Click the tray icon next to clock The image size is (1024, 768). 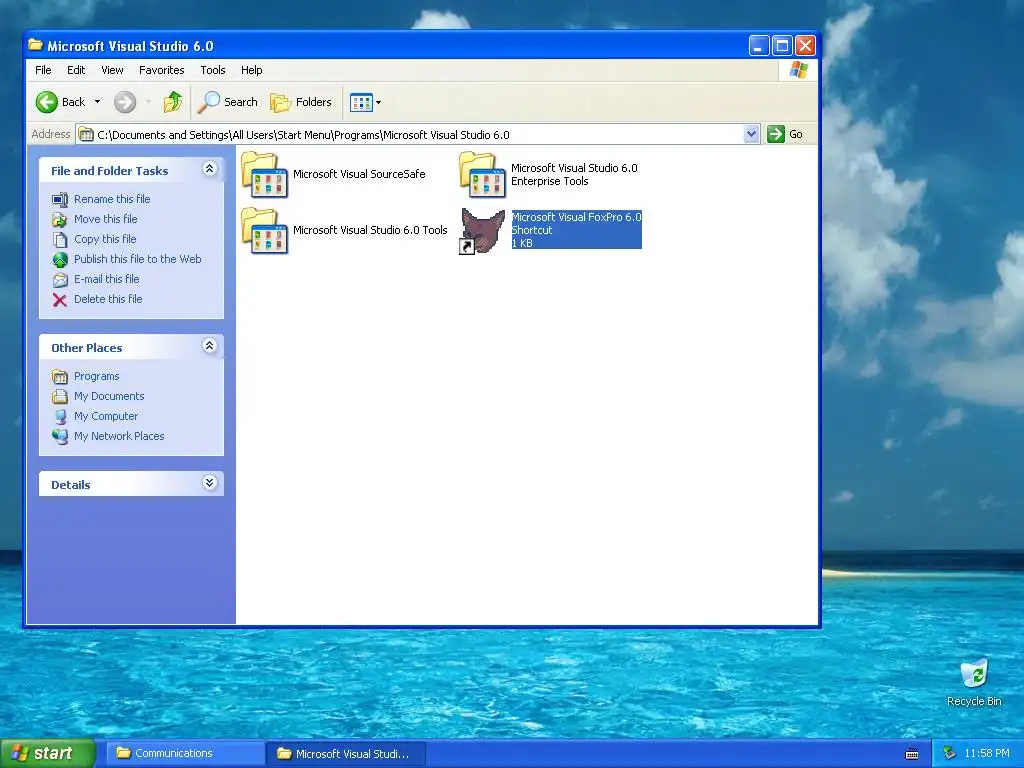click(x=950, y=754)
